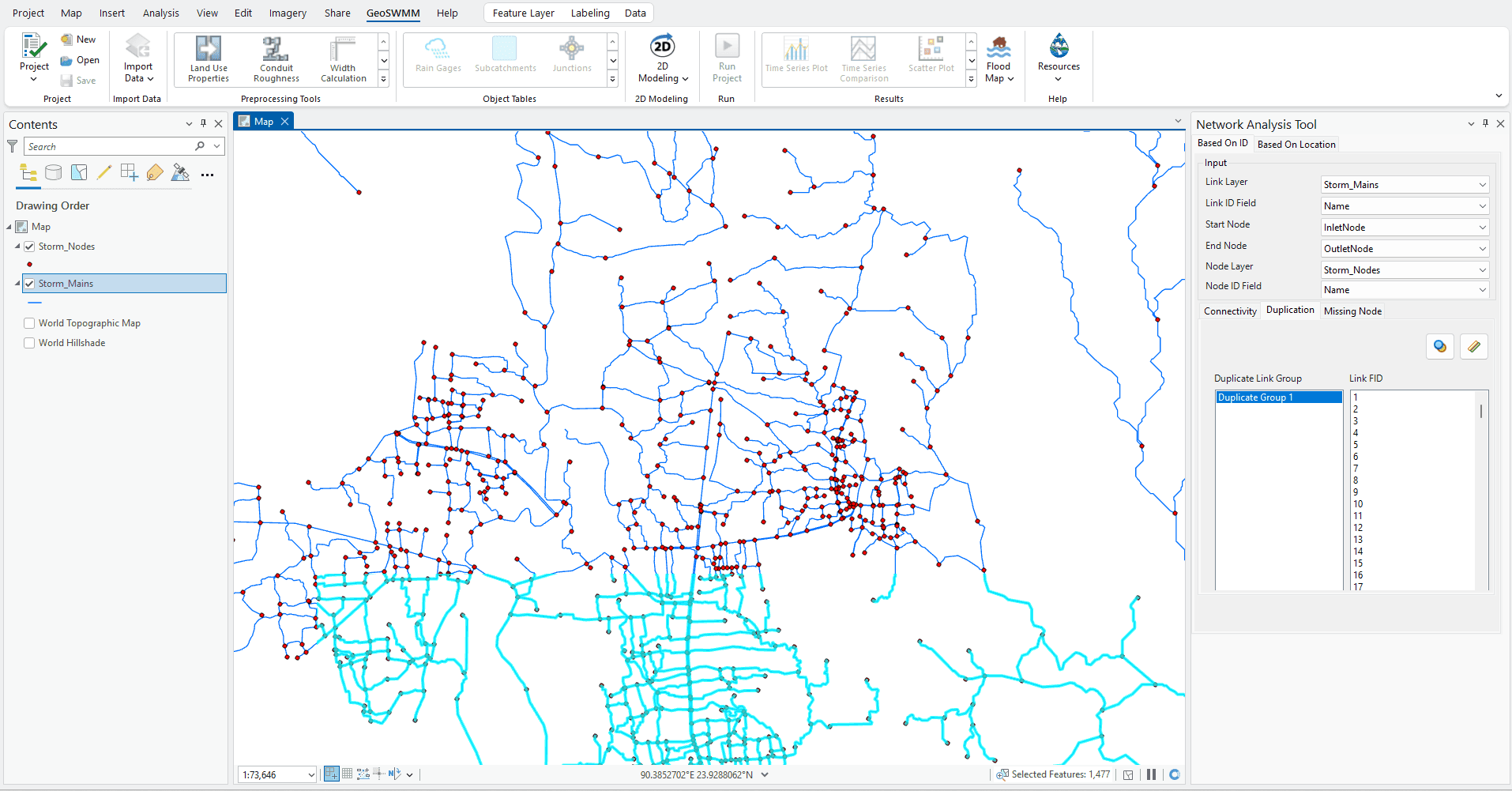
Task: Click the Run Project button
Action: pyautogui.click(x=726, y=55)
